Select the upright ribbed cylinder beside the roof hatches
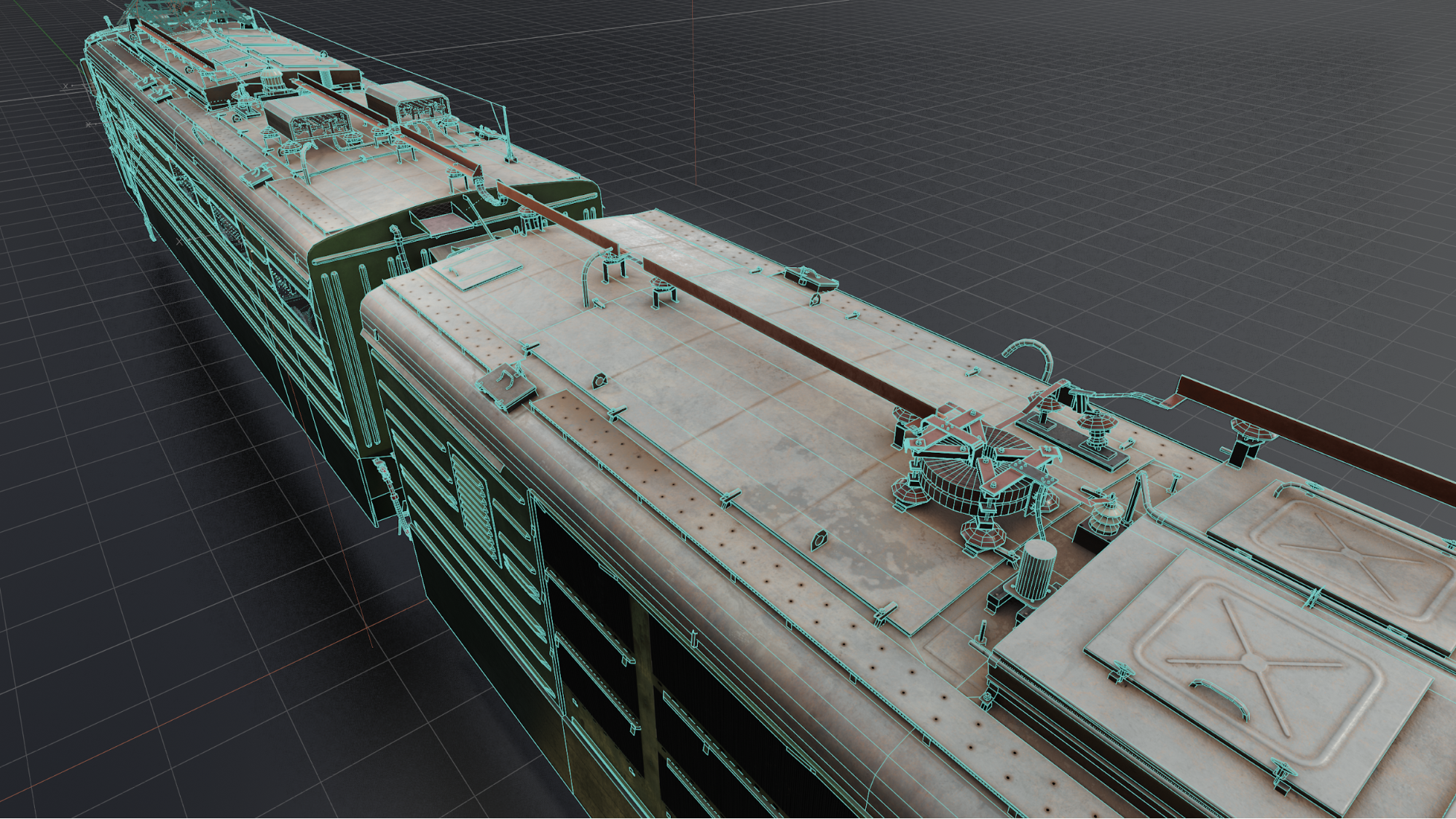1456x819 pixels. (x=1035, y=570)
